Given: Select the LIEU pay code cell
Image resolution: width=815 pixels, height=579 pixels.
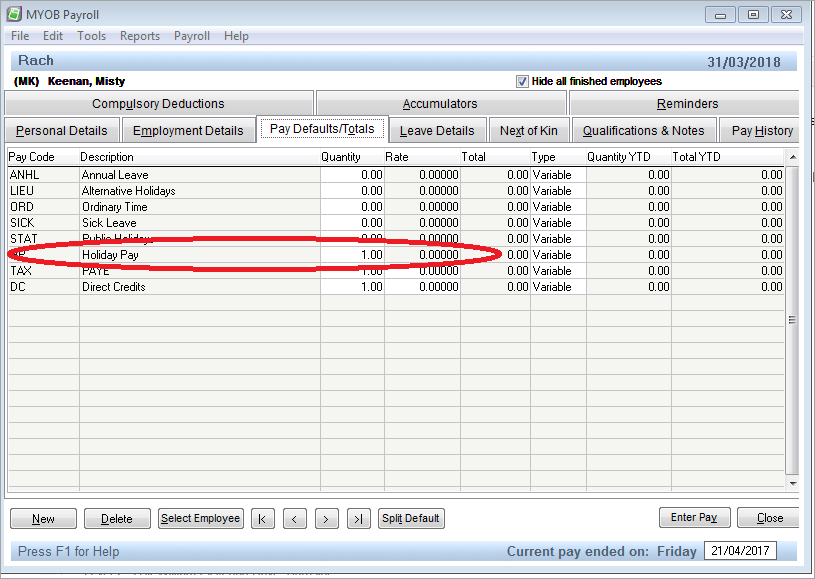Looking at the screenshot, I should point(44,191).
